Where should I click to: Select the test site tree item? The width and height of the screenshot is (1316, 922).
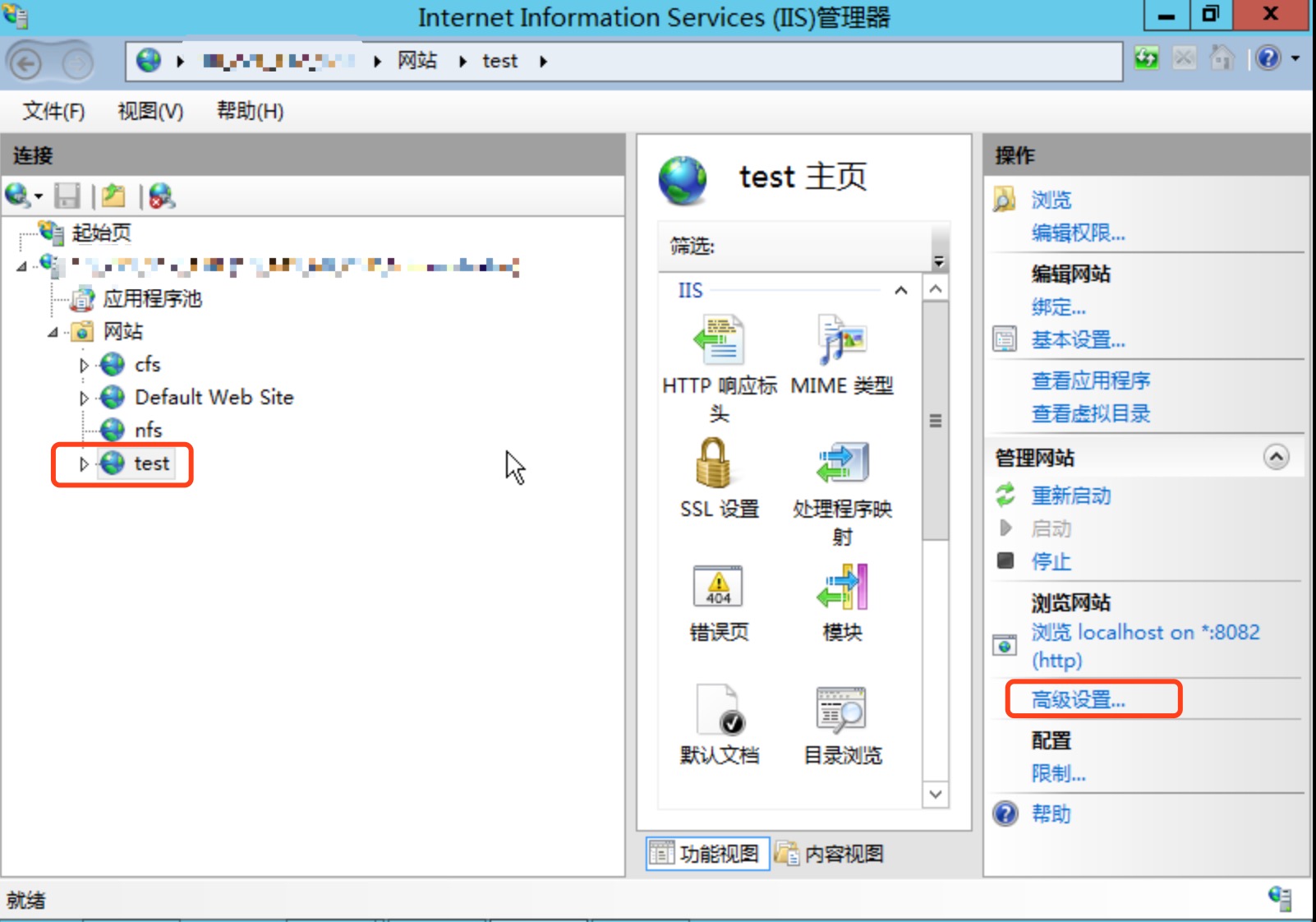151,463
